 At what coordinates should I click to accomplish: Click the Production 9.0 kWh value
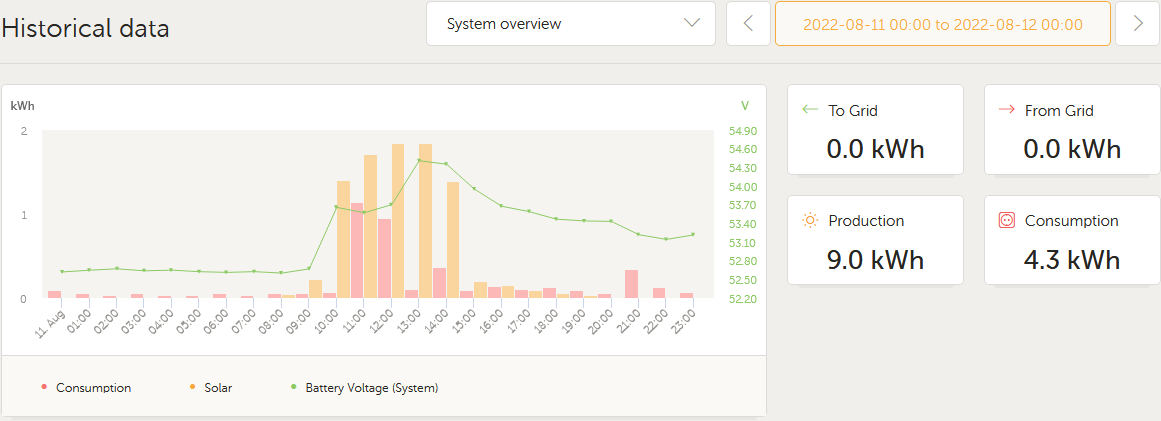tap(875, 260)
